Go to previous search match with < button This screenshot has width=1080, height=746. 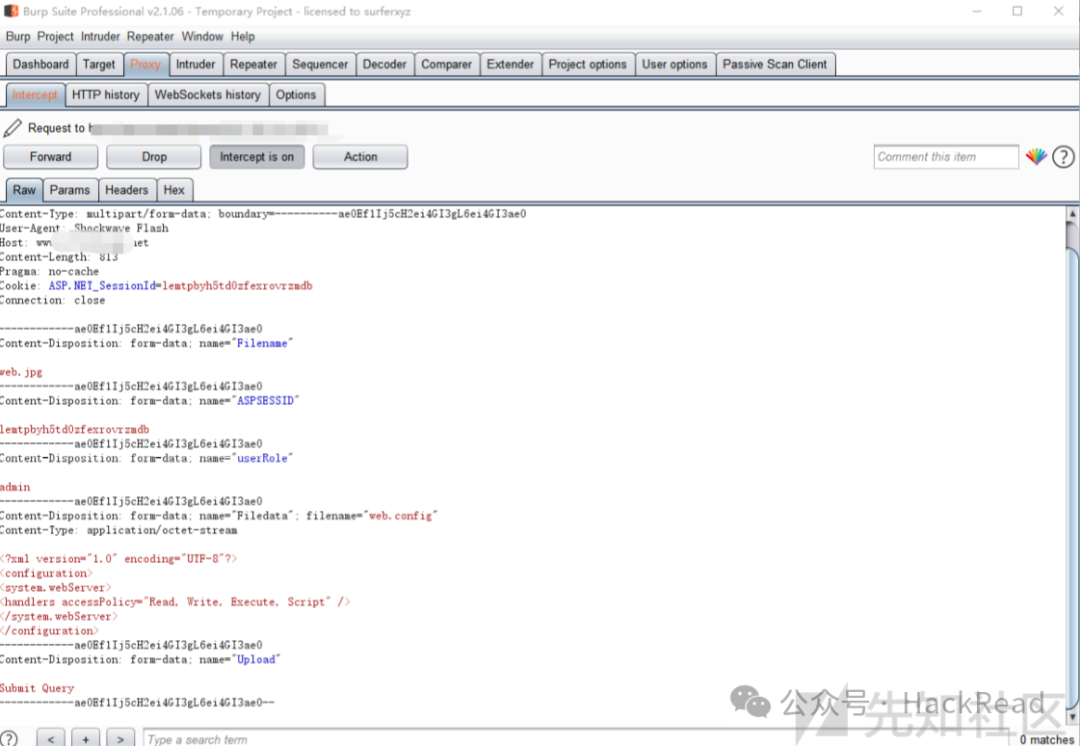[52, 738]
